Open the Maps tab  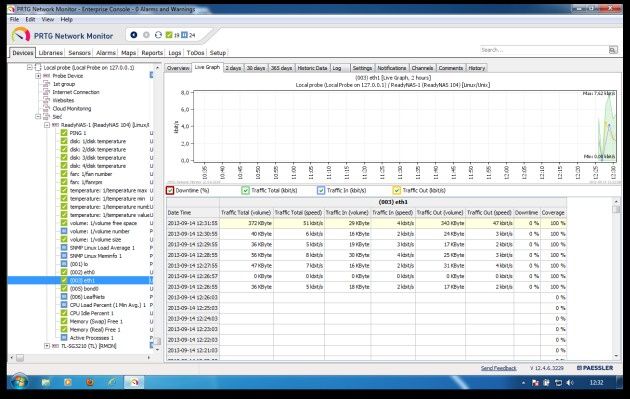pyautogui.click(x=129, y=53)
